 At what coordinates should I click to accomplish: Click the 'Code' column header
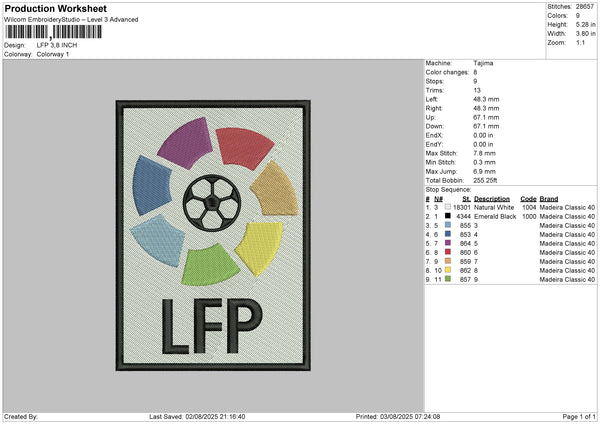[x=528, y=199]
